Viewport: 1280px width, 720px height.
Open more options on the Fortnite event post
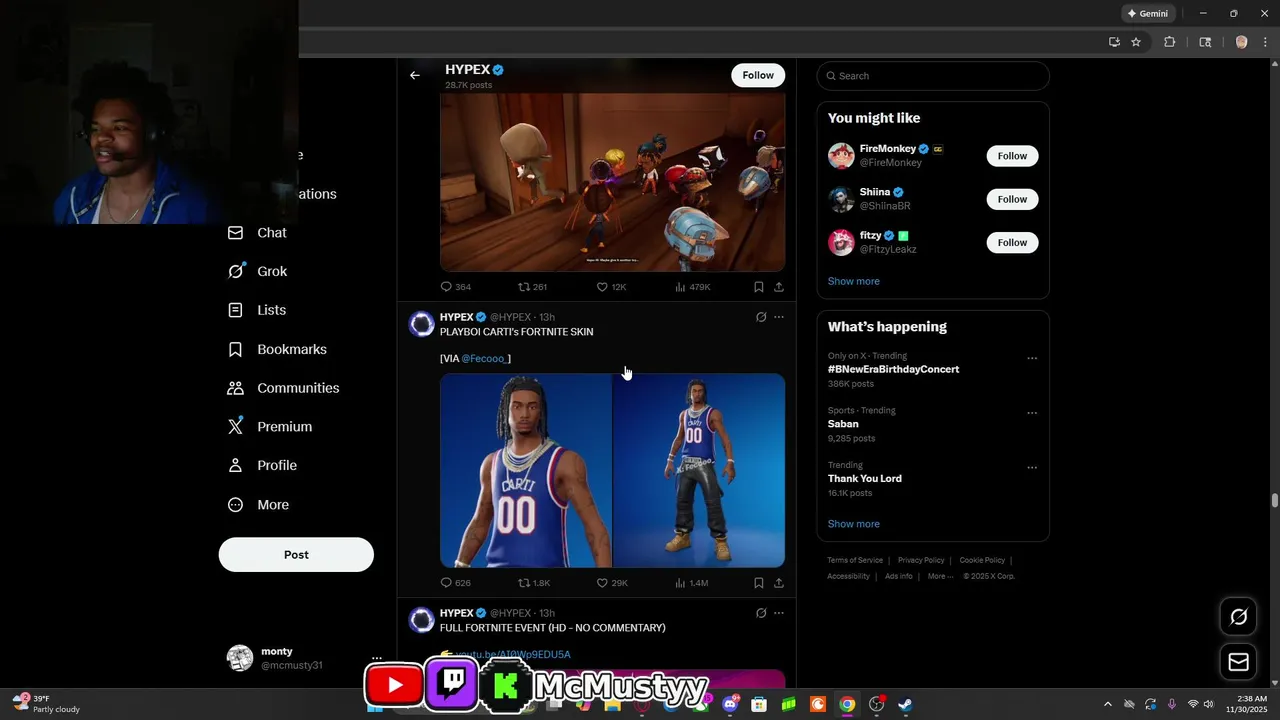coord(779,613)
